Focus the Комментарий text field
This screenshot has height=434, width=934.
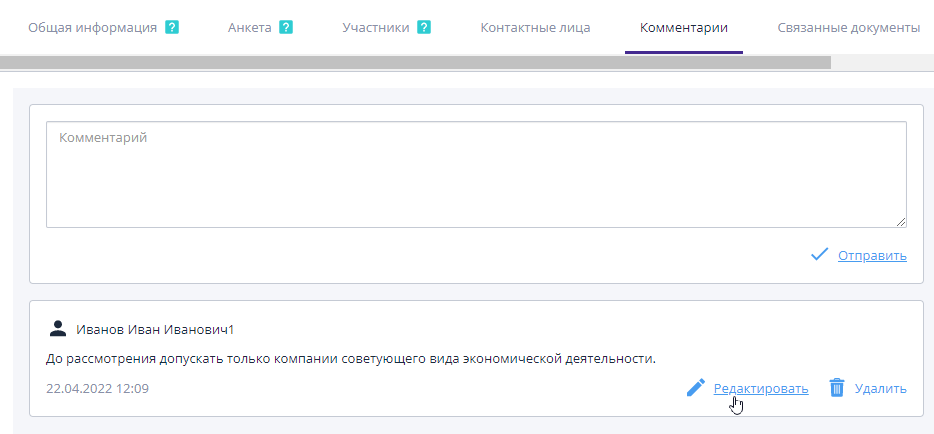[476, 175]
